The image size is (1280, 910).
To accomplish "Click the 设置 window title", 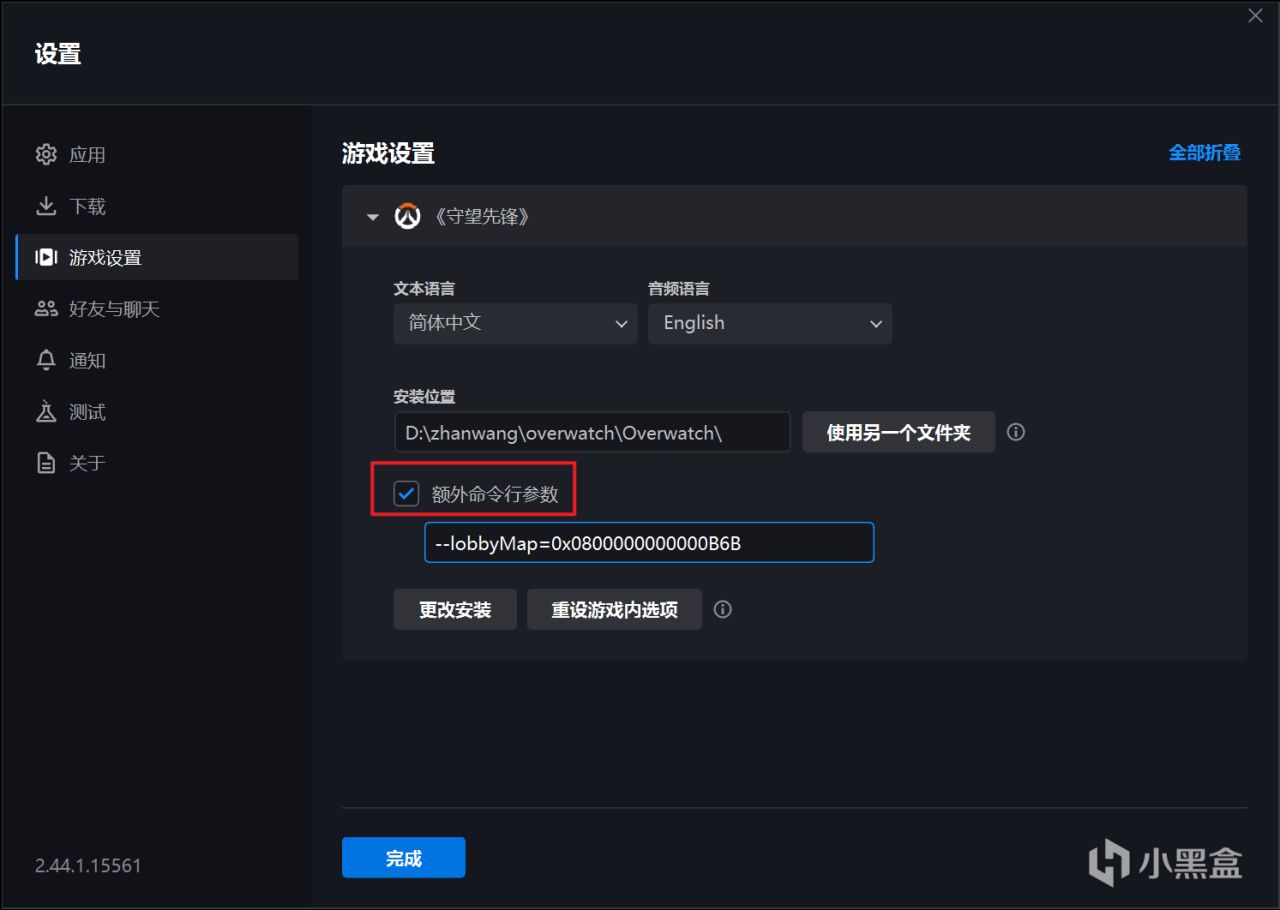I will click(58, 54).
